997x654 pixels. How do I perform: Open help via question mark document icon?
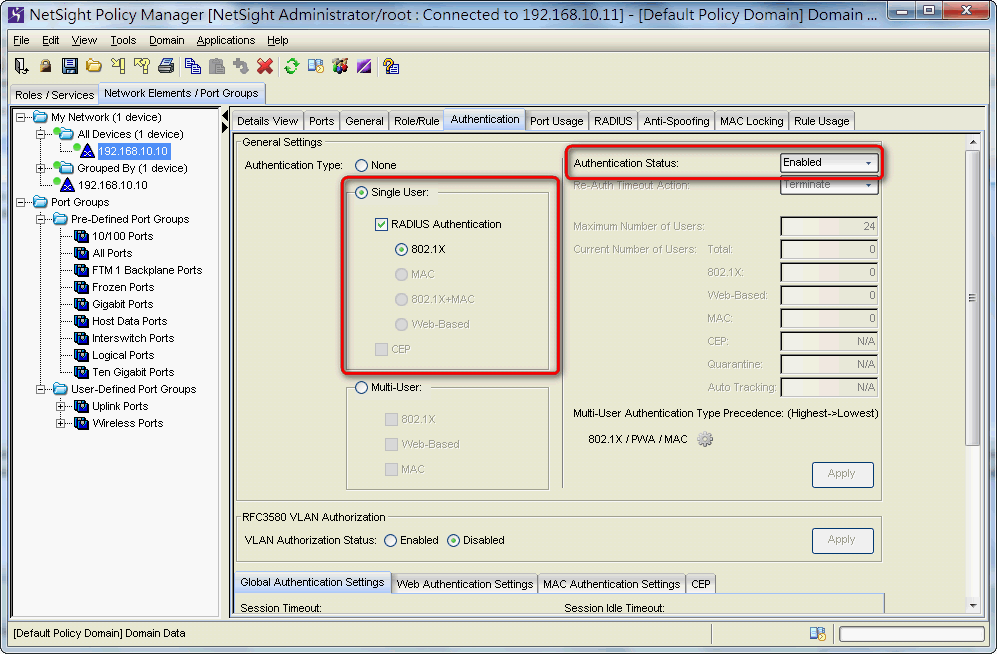[x=391, y=66]
